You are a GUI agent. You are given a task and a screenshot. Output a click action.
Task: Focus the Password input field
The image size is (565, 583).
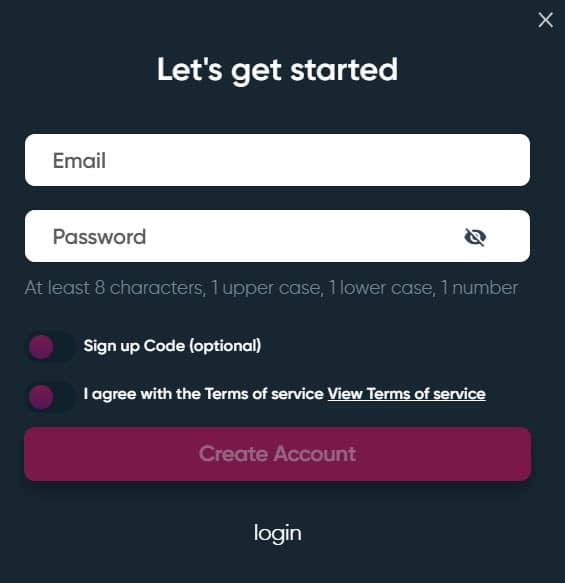277,236
